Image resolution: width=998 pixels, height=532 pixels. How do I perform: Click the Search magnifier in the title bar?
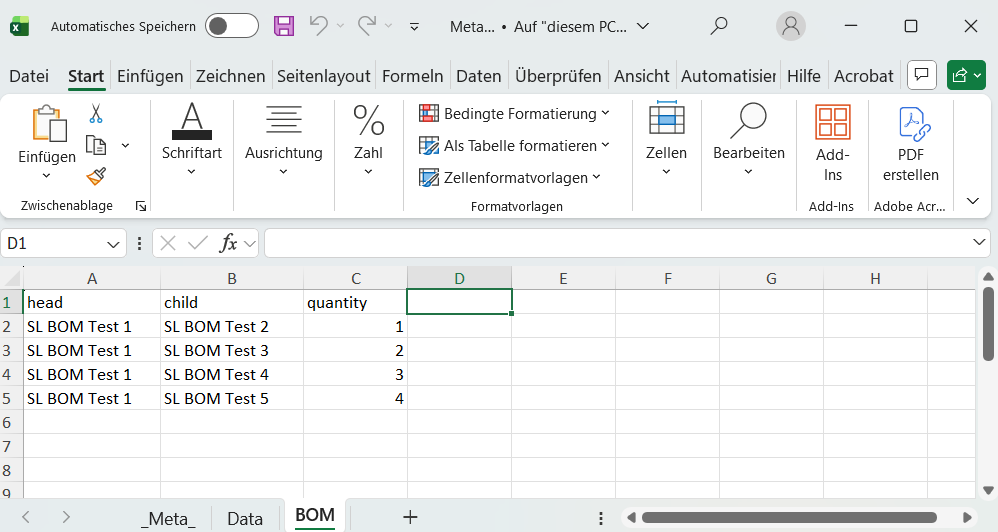click(719, 26)
